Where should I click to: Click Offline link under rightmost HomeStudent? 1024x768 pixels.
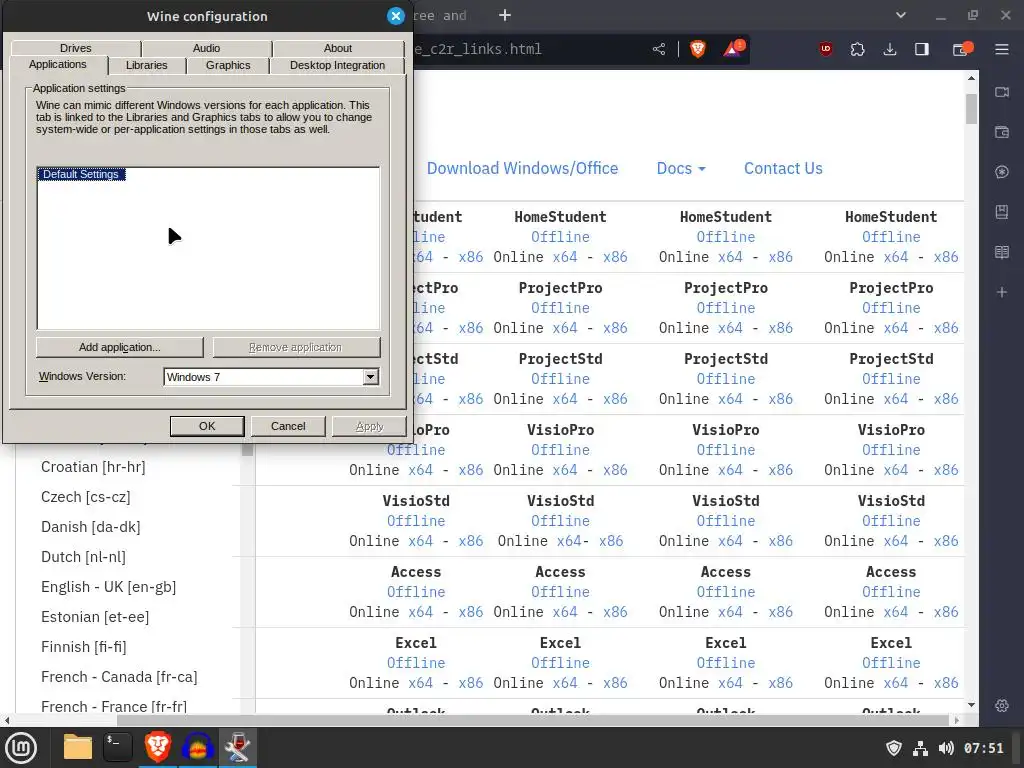click(891, 237)
